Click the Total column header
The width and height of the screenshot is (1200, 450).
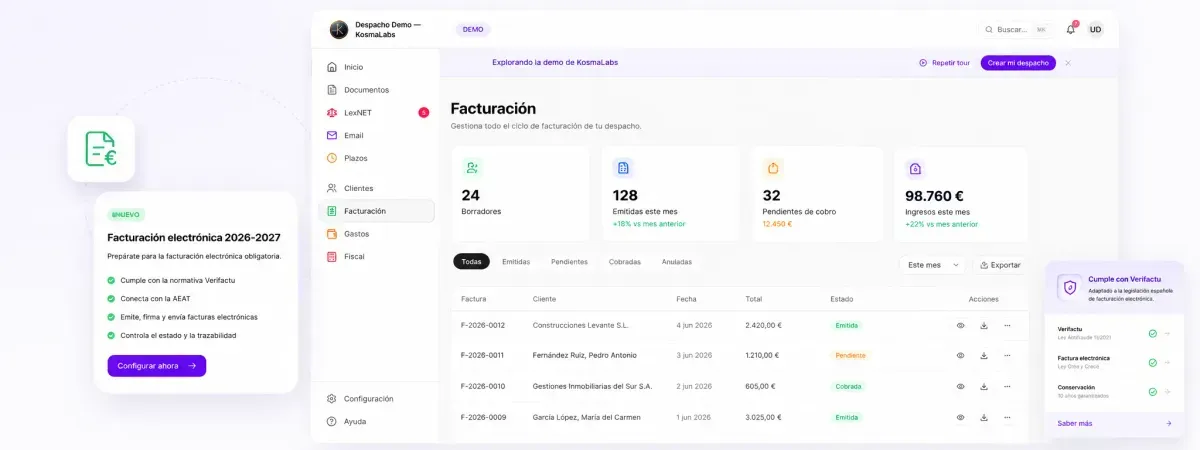click(754, 299)
